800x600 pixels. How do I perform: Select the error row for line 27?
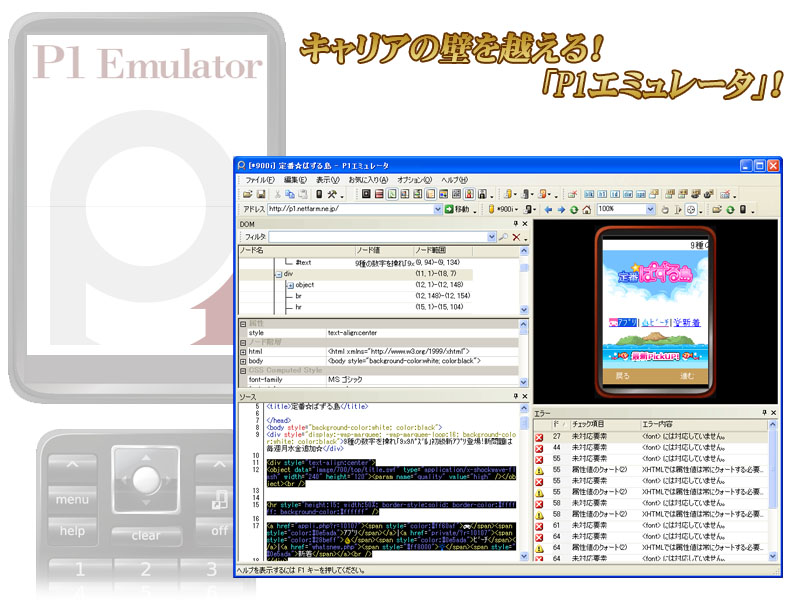click(x=651, y=437)
